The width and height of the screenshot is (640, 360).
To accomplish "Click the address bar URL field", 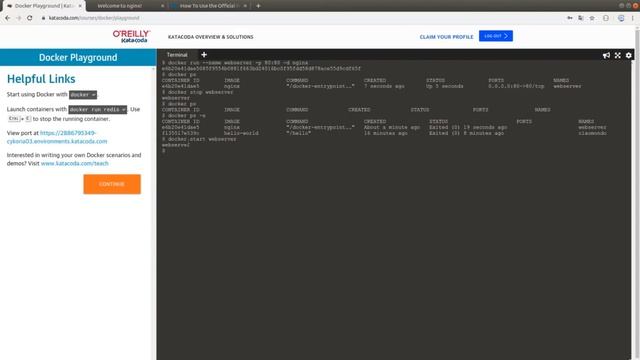I will (302, 18).
